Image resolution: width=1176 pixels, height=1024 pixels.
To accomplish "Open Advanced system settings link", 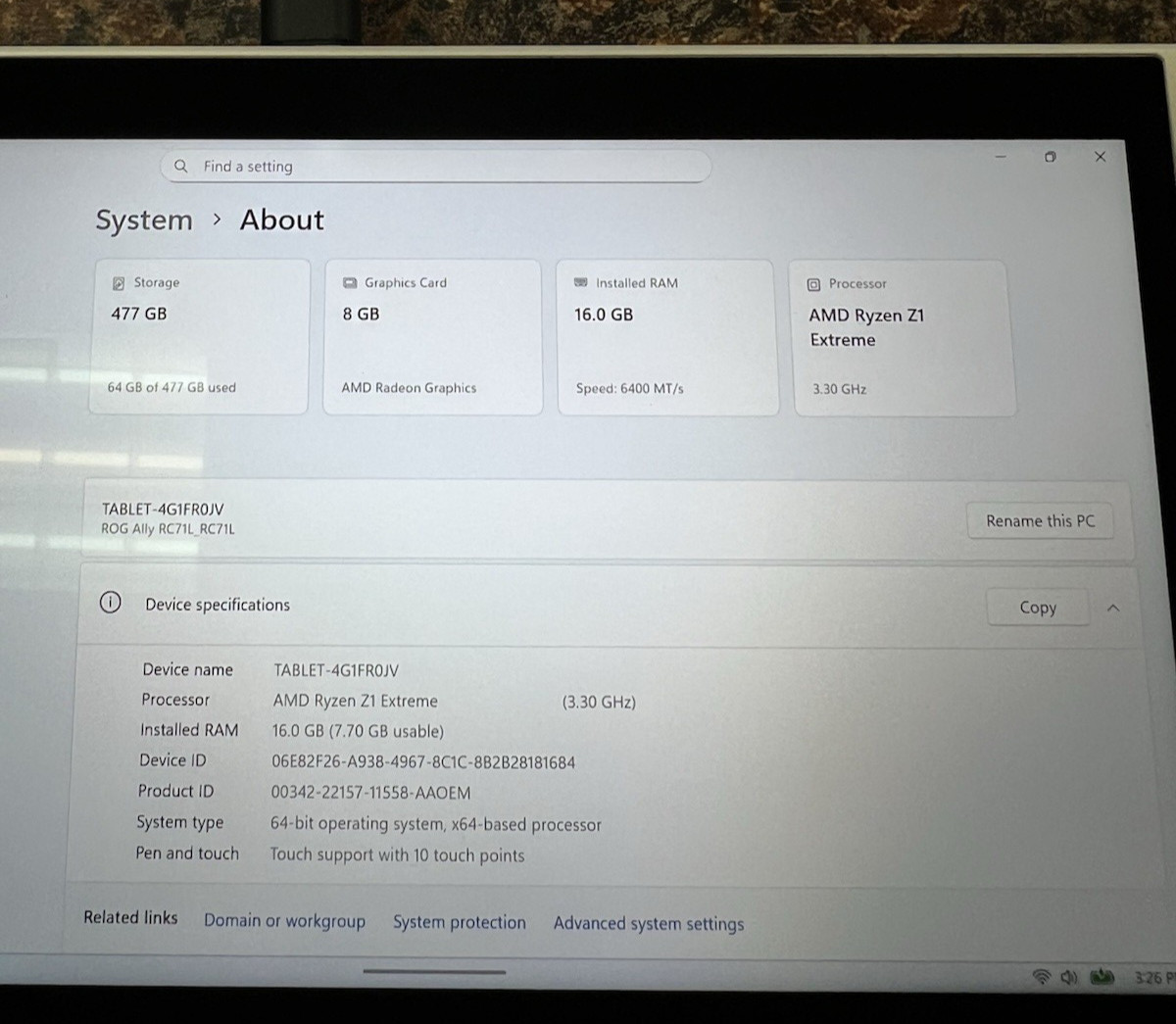I will pos(649,923).
